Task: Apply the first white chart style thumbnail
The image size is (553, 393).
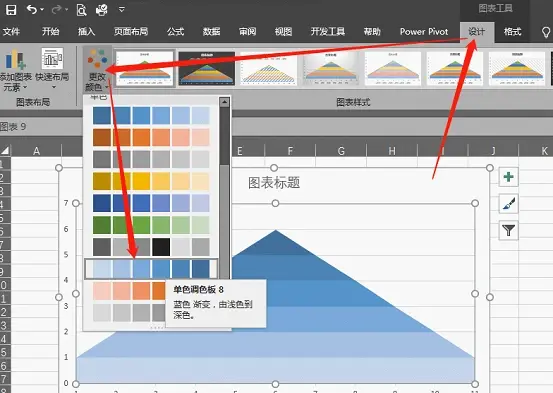Action: [145, 68]
